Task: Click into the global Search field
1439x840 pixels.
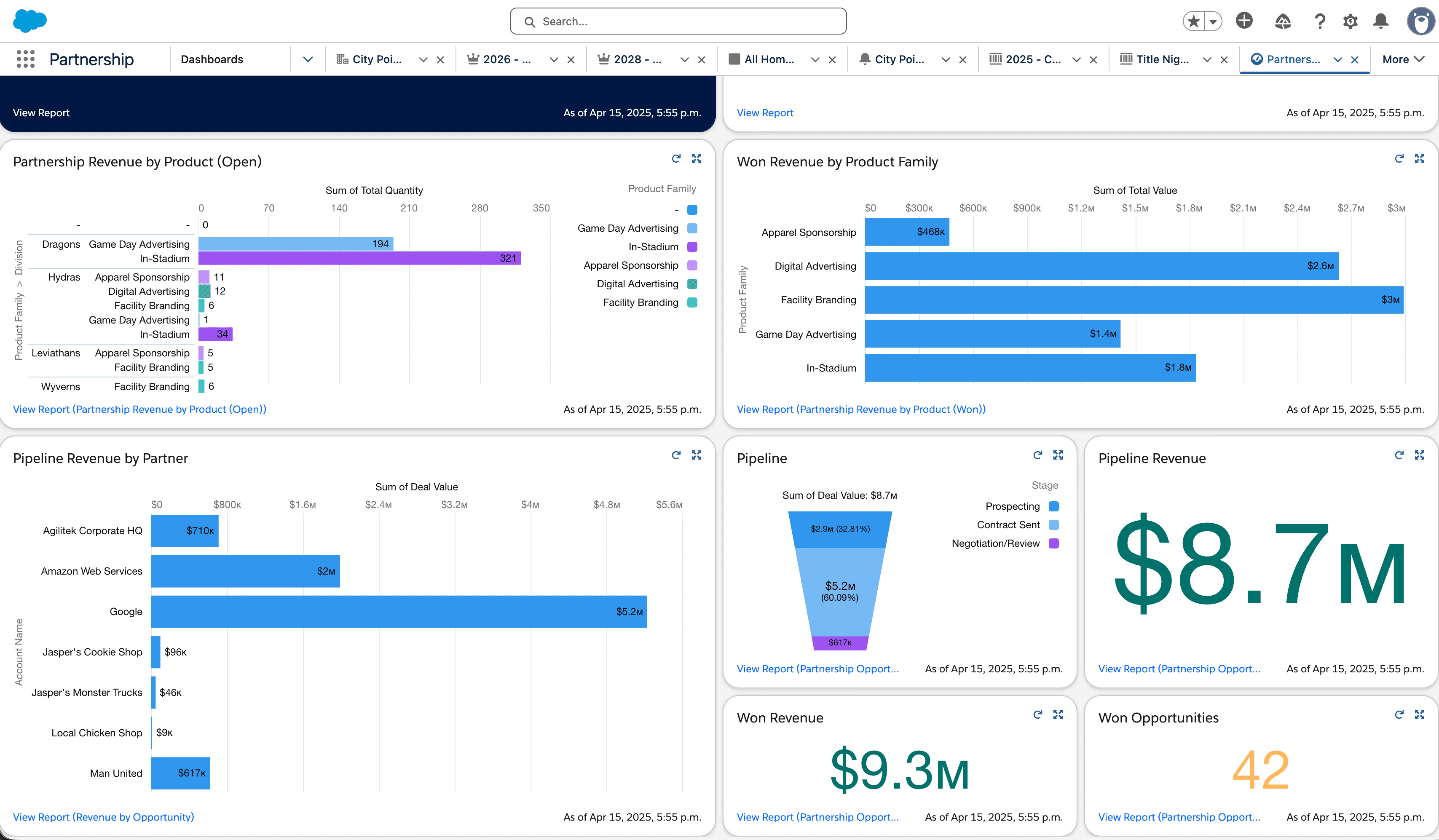Action: (678, 21)
